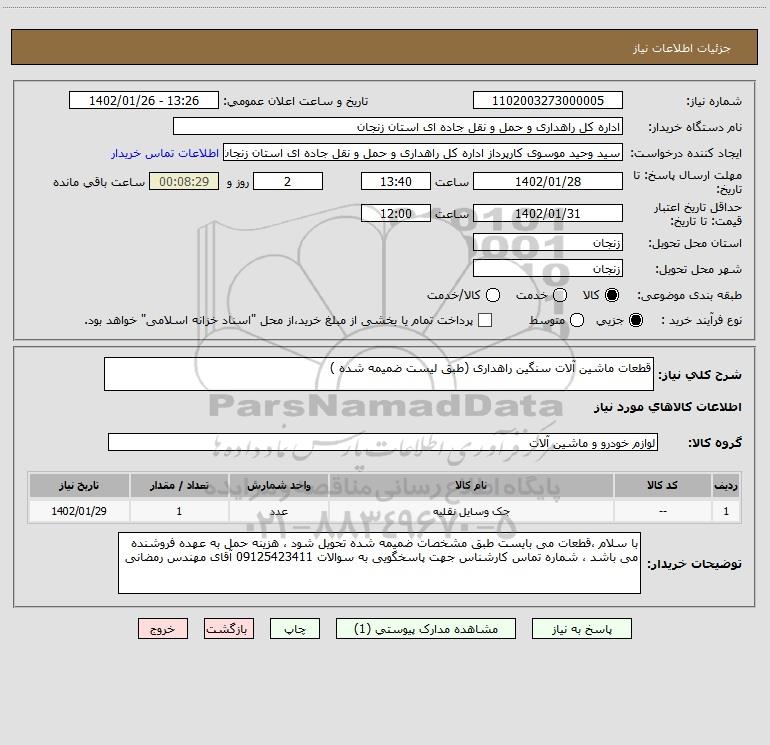This screenshot has width=770, height=745.
Task: Click the goods group field لوازم خودرو
Action: pos(383,442)
